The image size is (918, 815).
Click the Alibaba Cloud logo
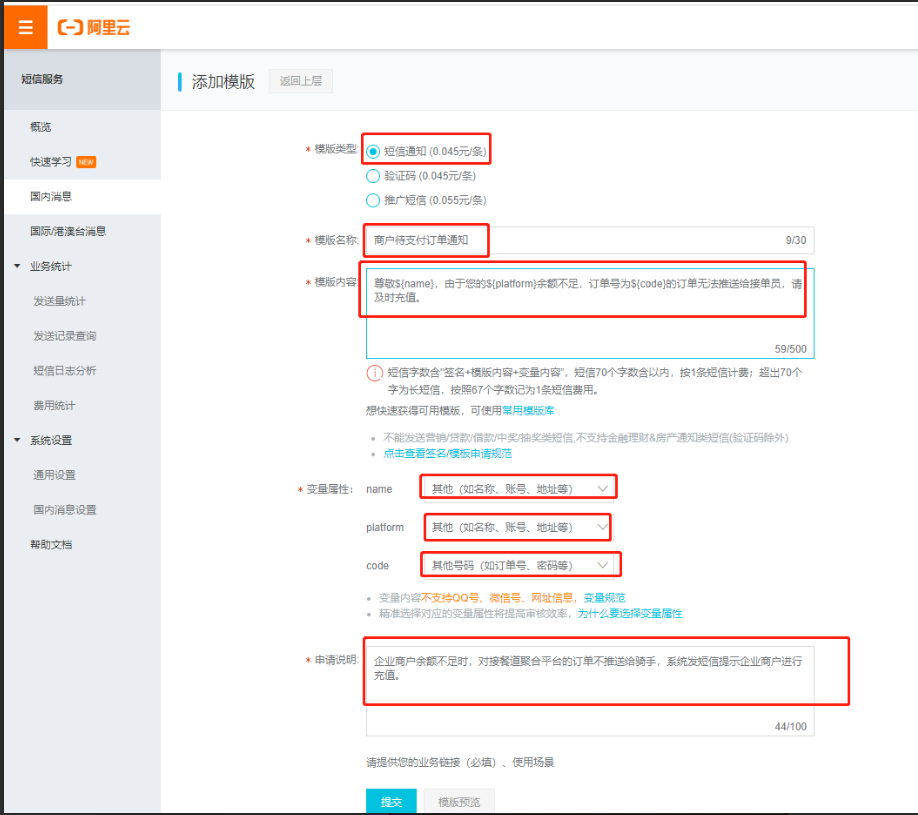[94, 27]
